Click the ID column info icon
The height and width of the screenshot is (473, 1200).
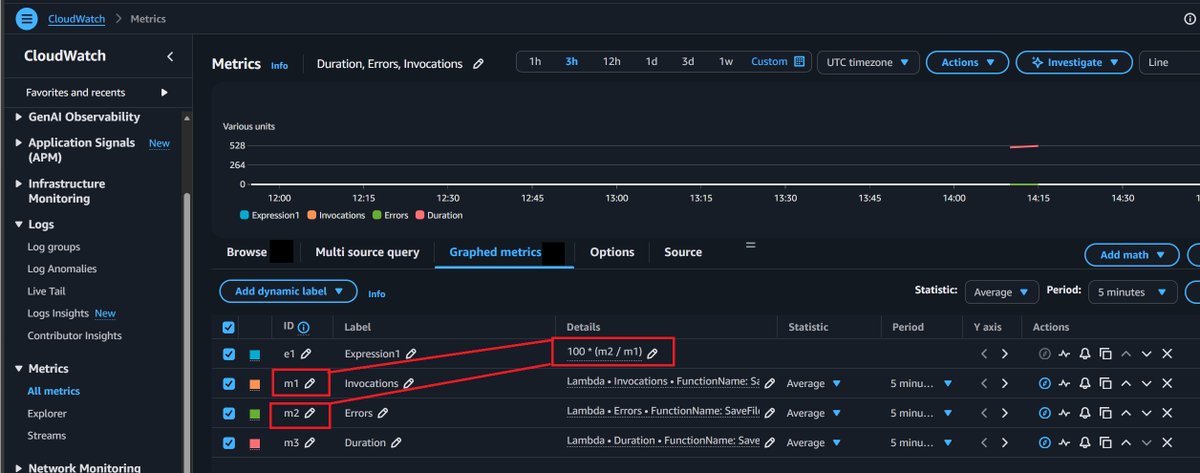304,327
